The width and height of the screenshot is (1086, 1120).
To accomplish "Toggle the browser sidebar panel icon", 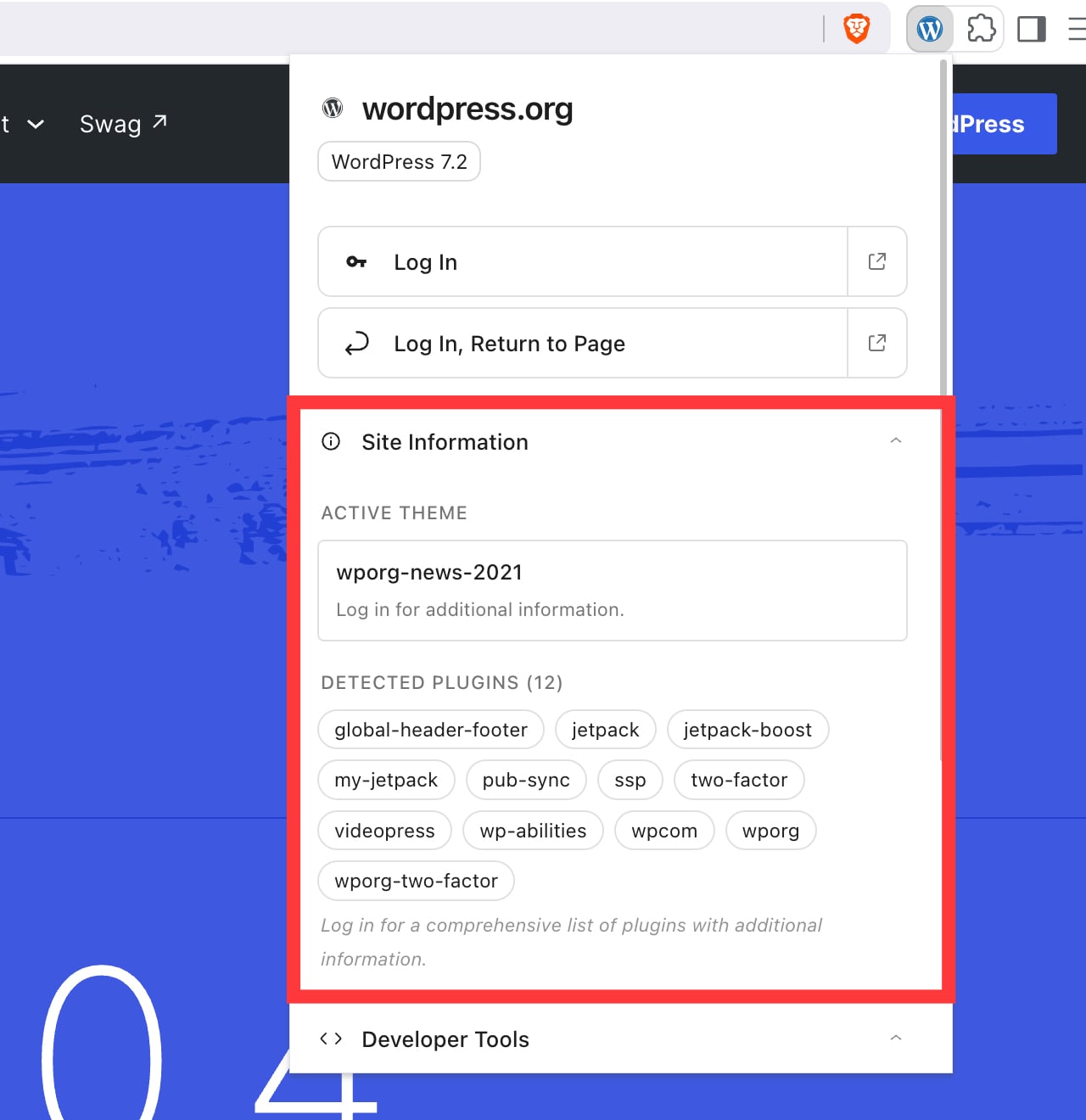I will pyautogui.click(x=1032, y=30).
